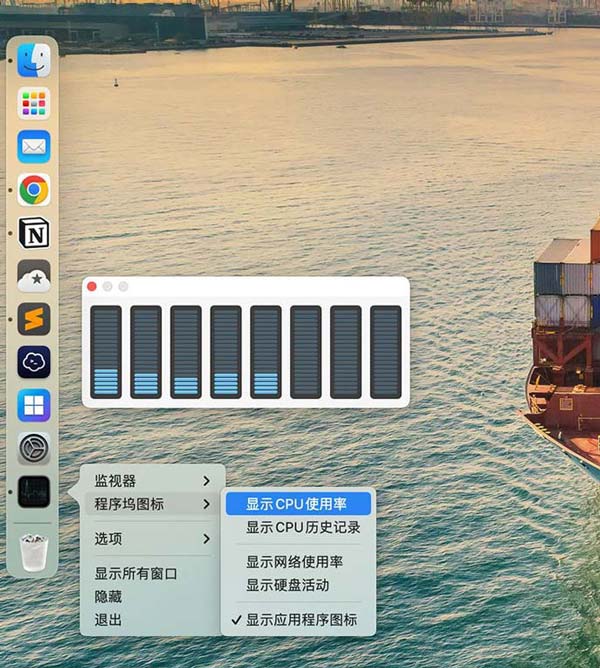Viewport: 600px width, 668px height.
Task: Expand the 监视器 submenu
Action: (152, 481)
